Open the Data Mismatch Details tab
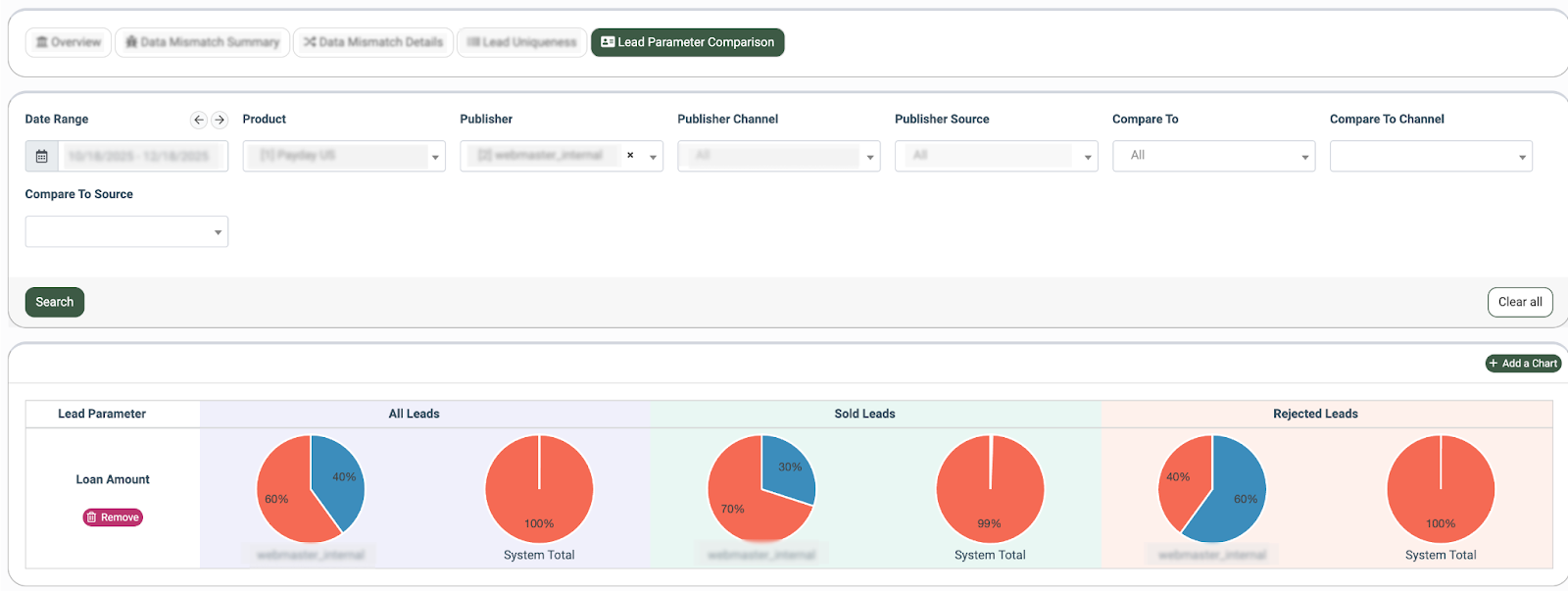1568x591 pixels. (x=373, y=42)
